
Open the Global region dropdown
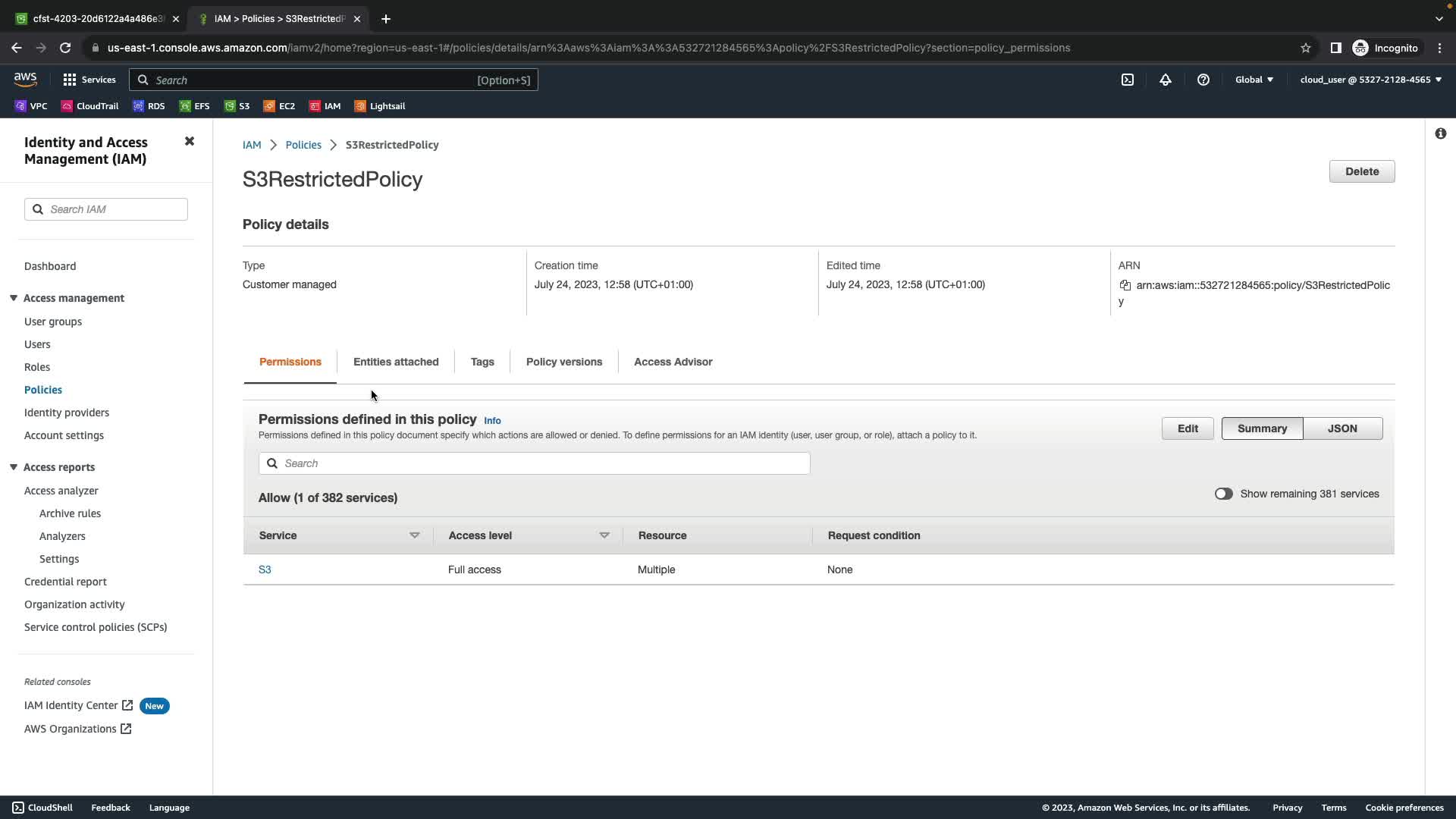click(x=1254, y=80)
